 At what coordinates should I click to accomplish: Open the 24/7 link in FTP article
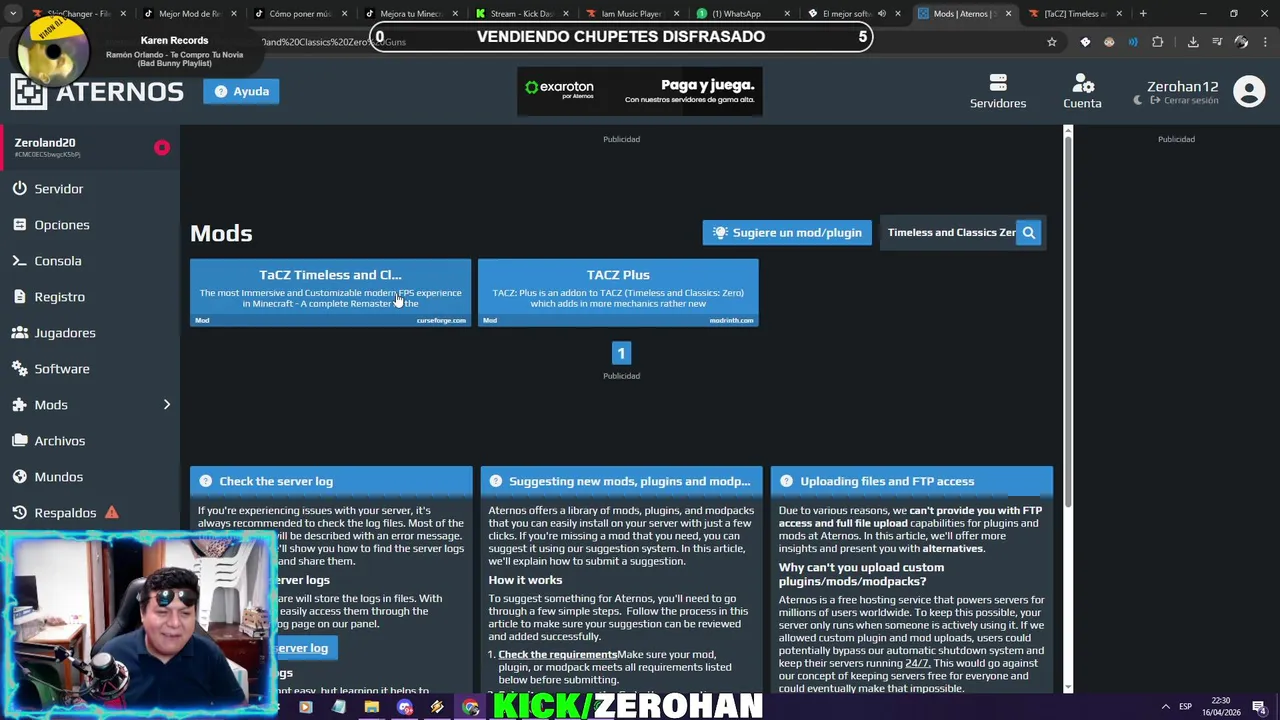917,663
